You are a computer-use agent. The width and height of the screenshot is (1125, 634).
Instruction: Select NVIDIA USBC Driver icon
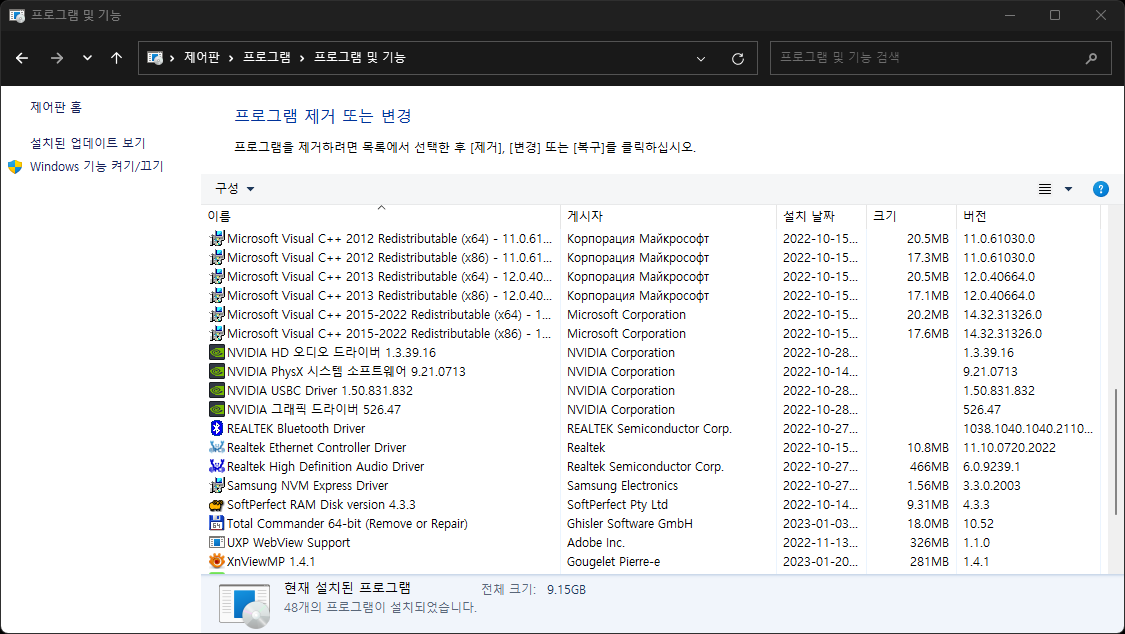coord(217,391)
